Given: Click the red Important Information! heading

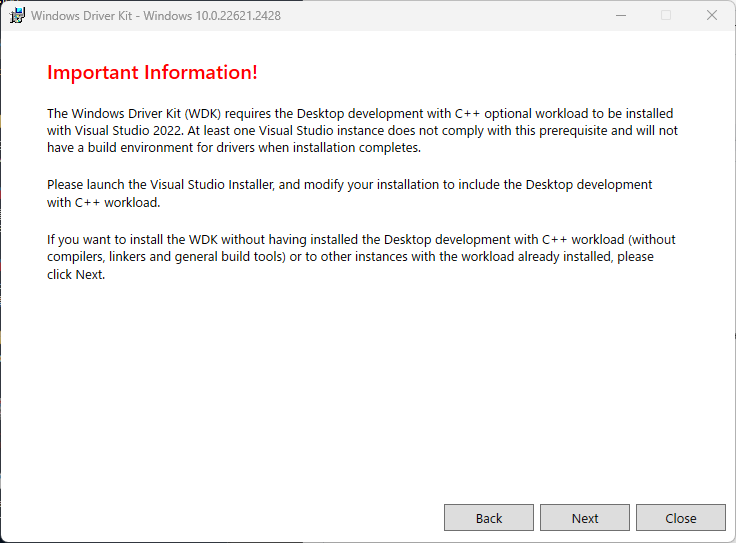Looking at the screenshot, I should coord(152,72).
